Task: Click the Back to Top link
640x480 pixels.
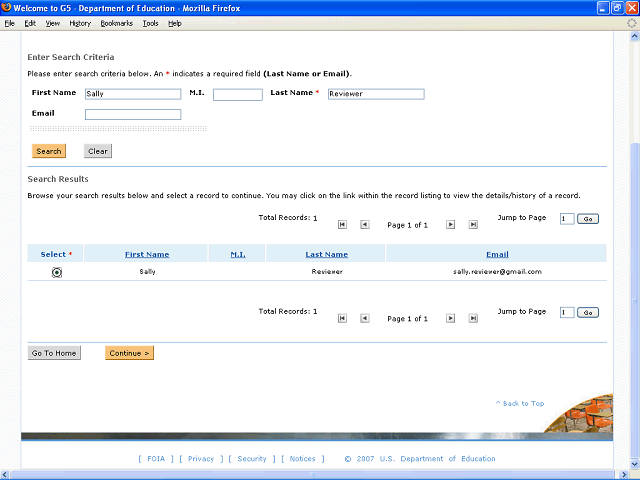Action: point(520,403)
